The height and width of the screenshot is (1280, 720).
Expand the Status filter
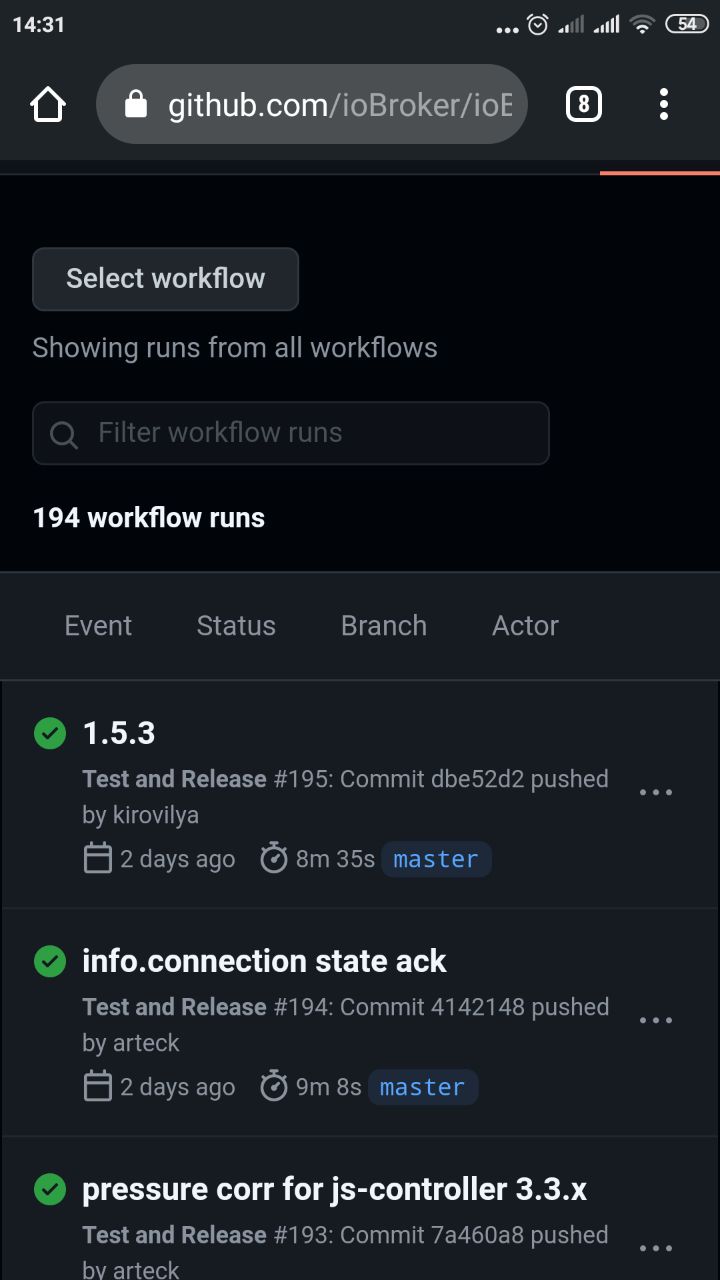(236, 626)
